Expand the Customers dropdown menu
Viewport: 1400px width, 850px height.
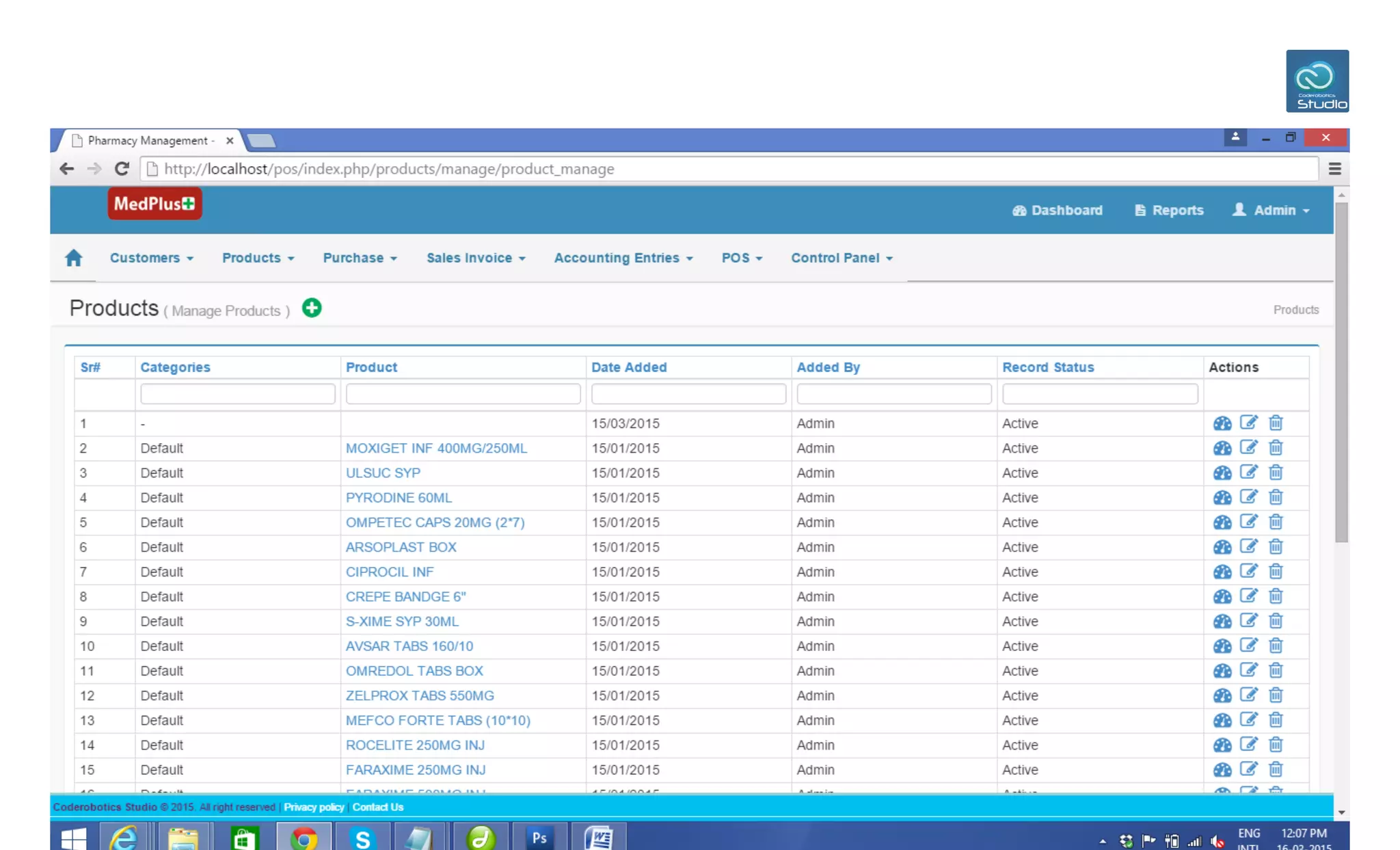(151, 258)
